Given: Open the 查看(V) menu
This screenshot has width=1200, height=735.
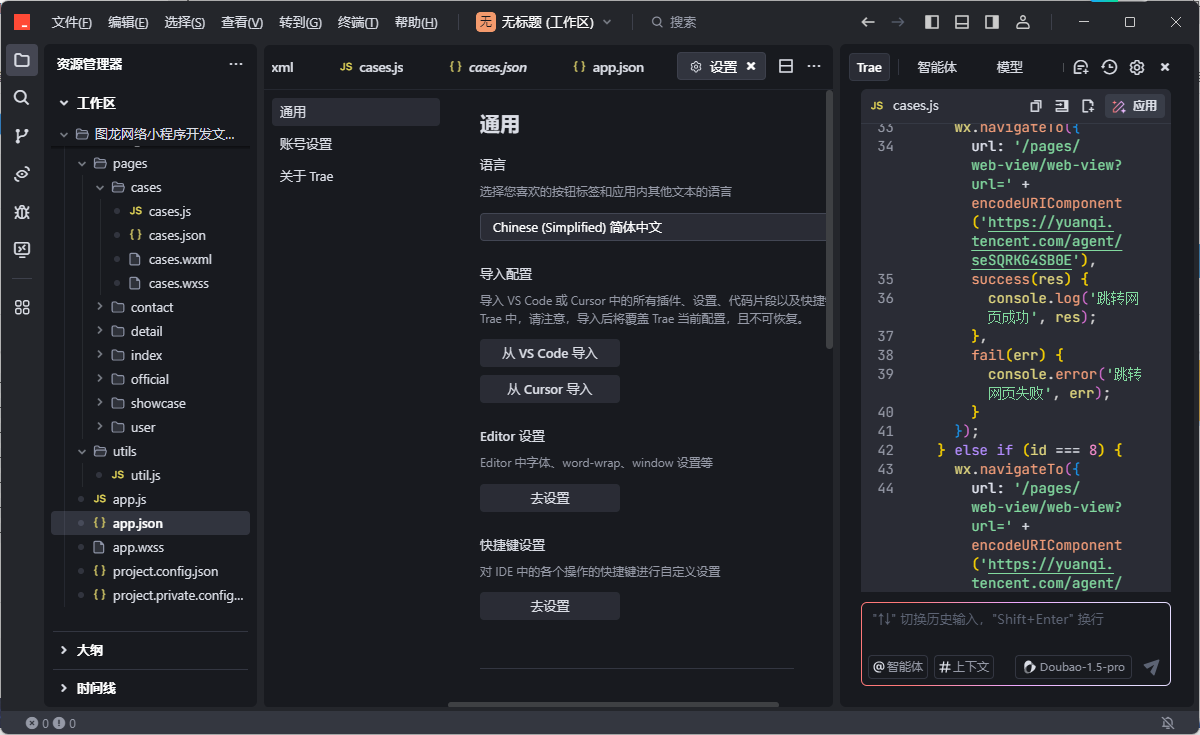Looking at the screenshot, I should click(x=242, y=22).
